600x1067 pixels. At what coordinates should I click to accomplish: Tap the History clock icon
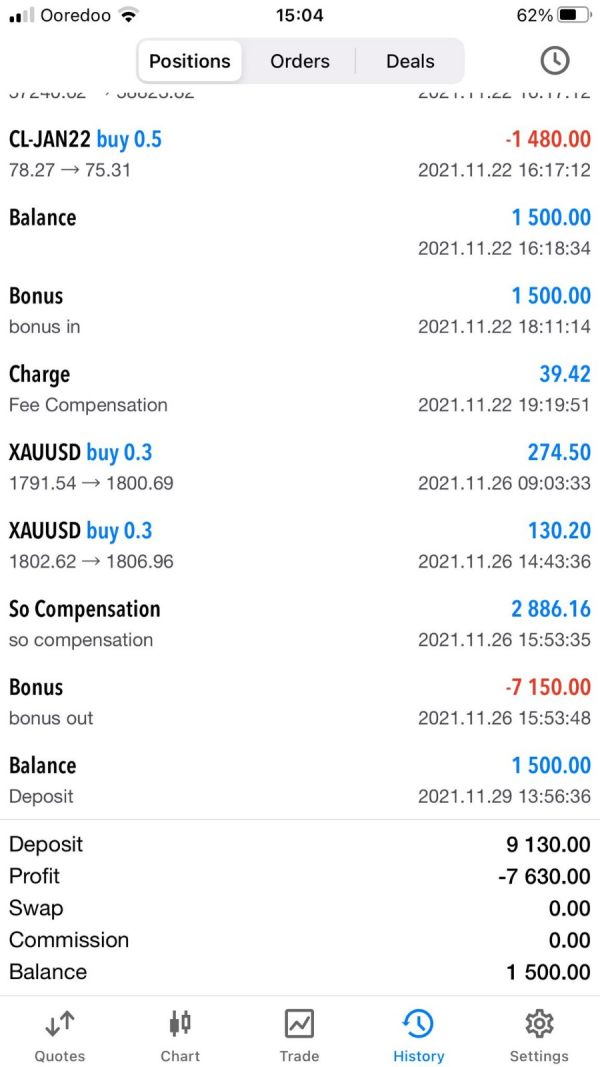(418, 1024)
